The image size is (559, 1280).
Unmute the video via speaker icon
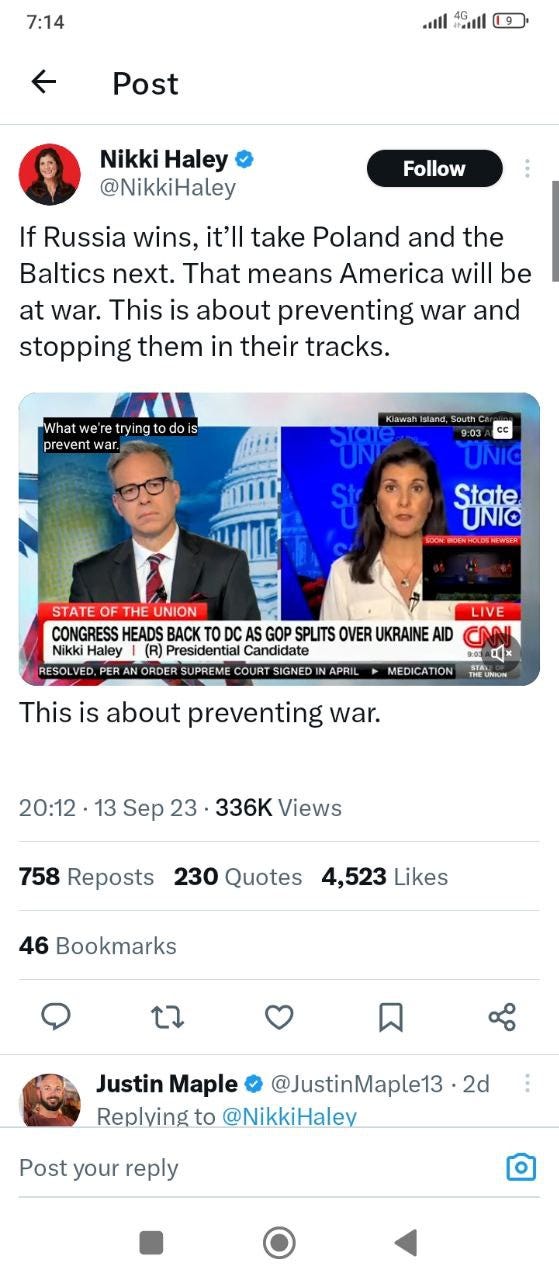click(x=502, y=653)
